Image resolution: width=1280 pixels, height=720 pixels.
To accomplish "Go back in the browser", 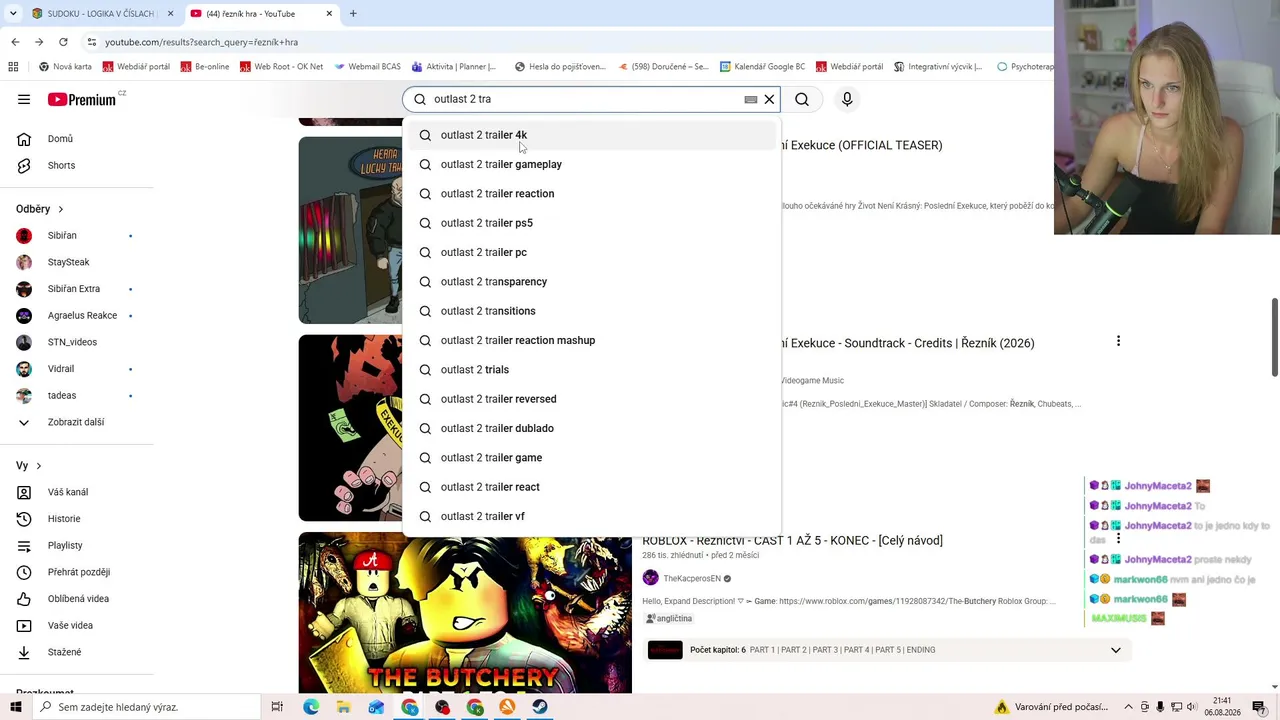I will coord(15,42).
